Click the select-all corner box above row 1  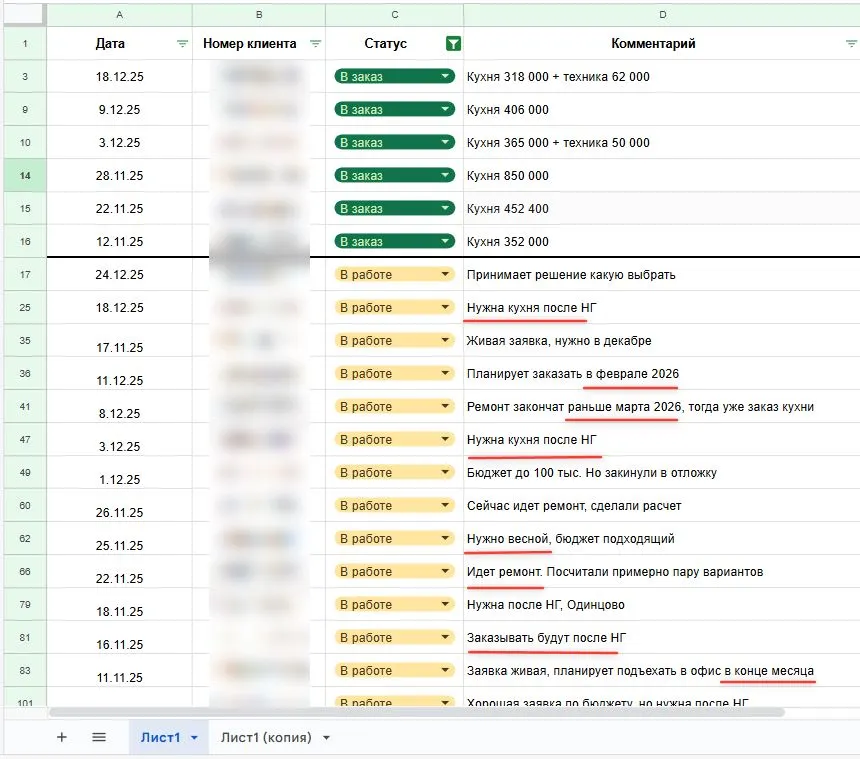(24, 15)
